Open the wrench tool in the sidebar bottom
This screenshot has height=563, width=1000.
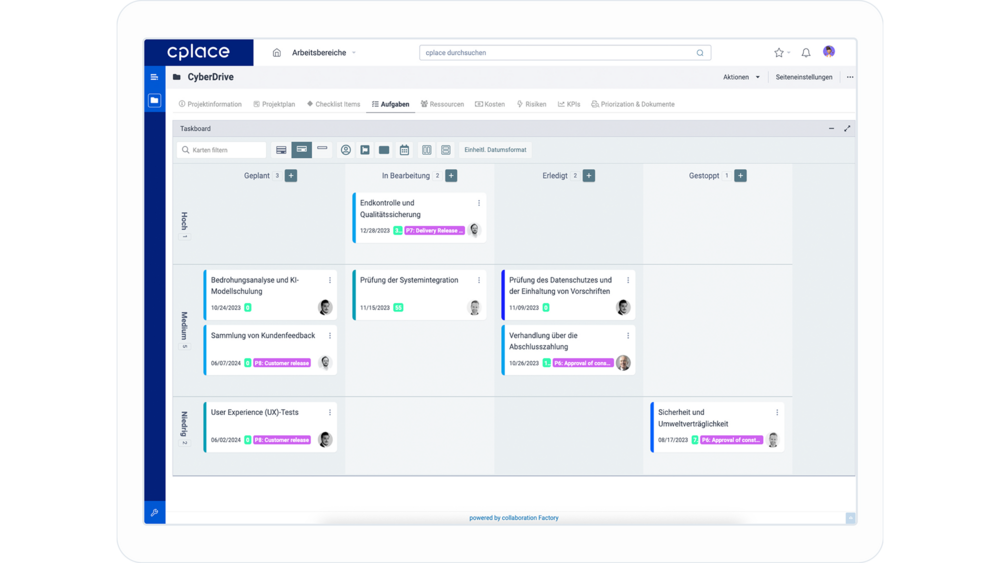click(154, 513)
